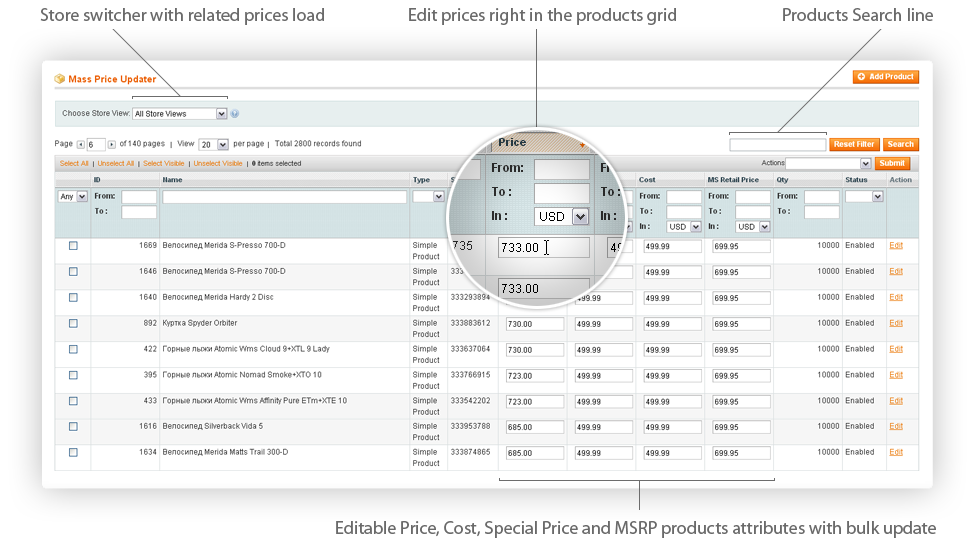The image size is (972, 539).
Task: Click the Select All link
Action: 74,163
